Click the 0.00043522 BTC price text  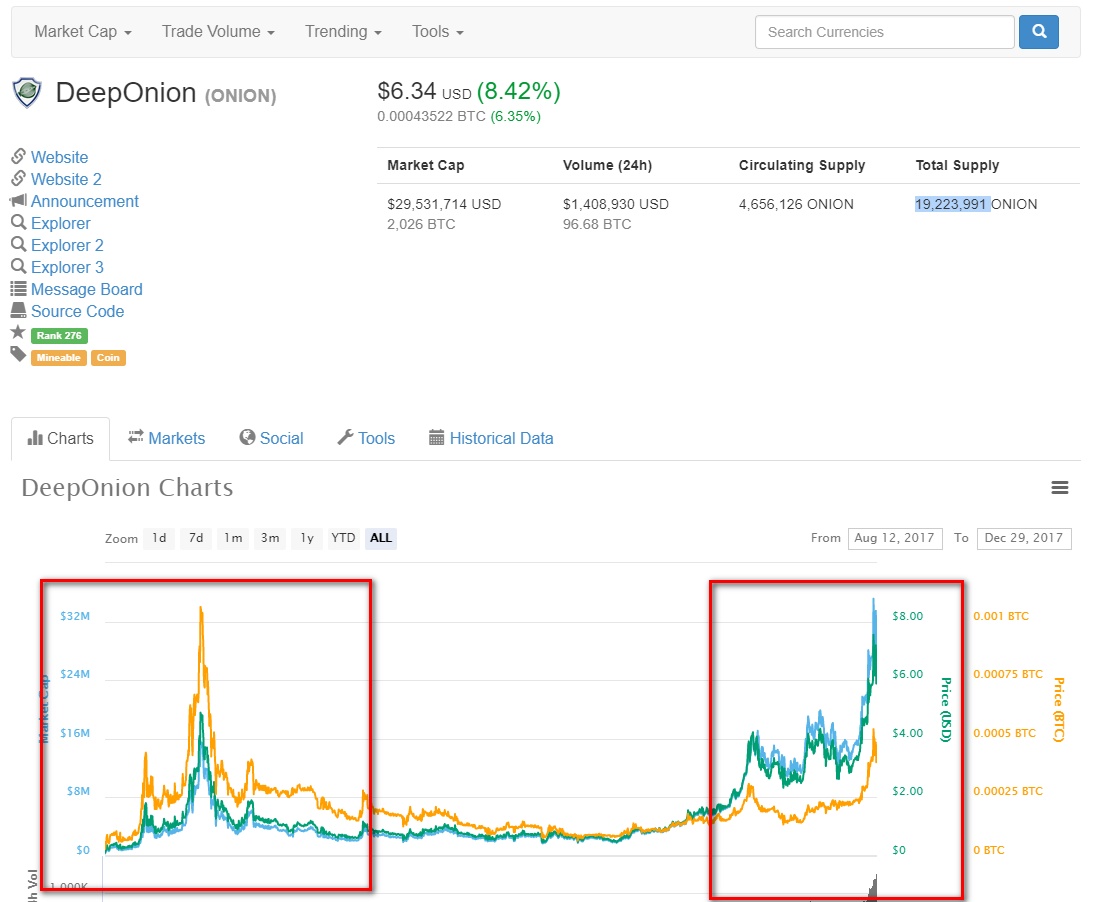431,116
